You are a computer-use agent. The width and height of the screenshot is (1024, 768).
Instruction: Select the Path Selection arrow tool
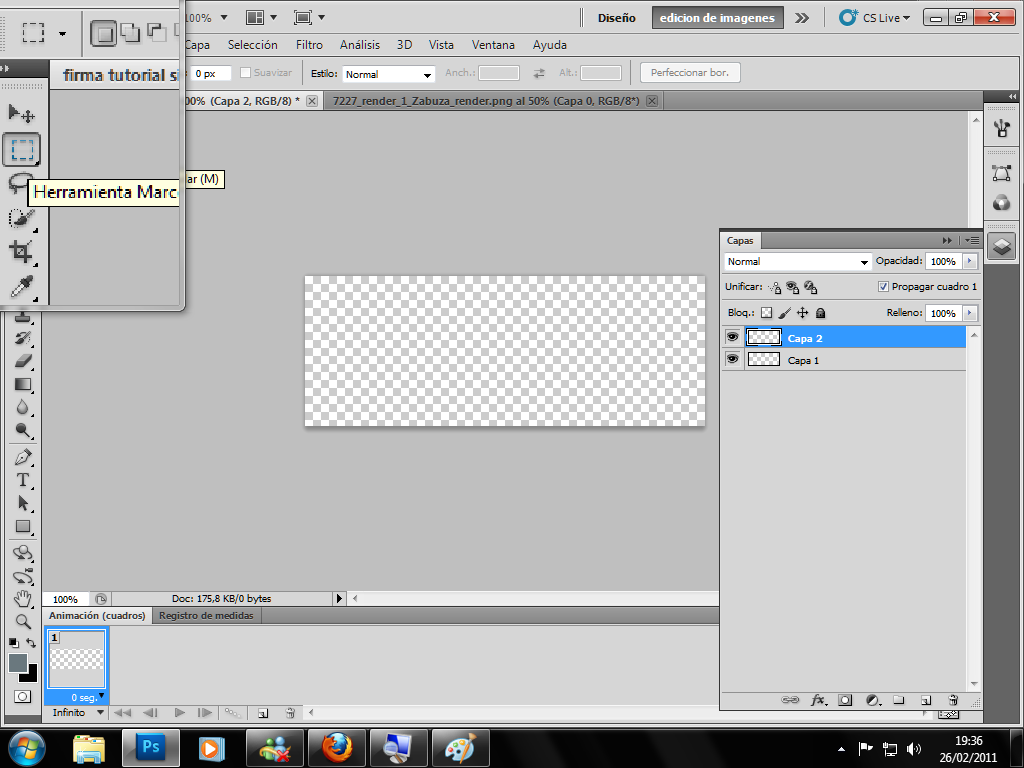(23, 503)
